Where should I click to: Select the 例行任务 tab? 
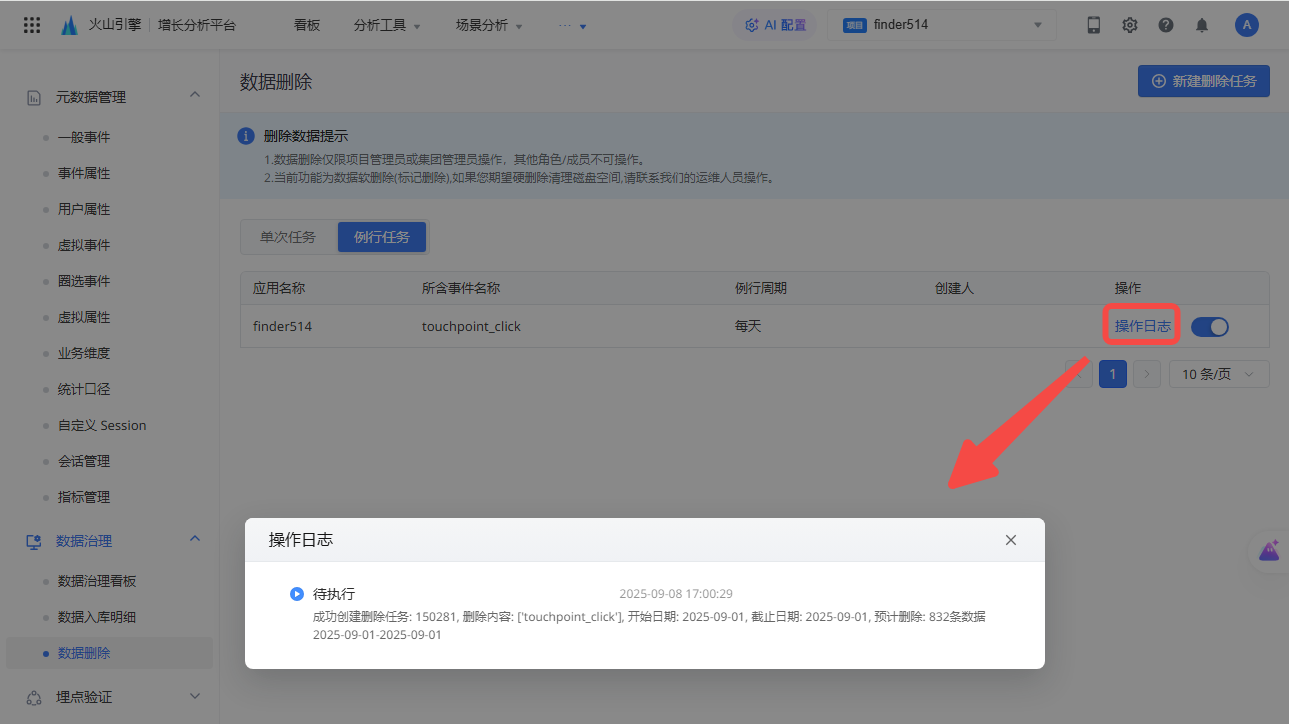point(382,237)
